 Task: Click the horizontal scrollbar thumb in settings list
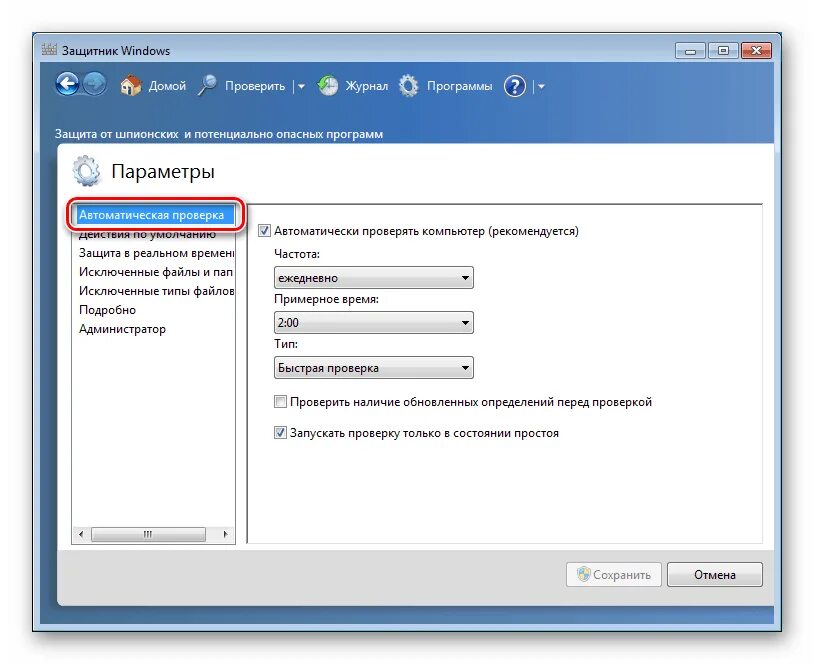click(x=148, y=534)
